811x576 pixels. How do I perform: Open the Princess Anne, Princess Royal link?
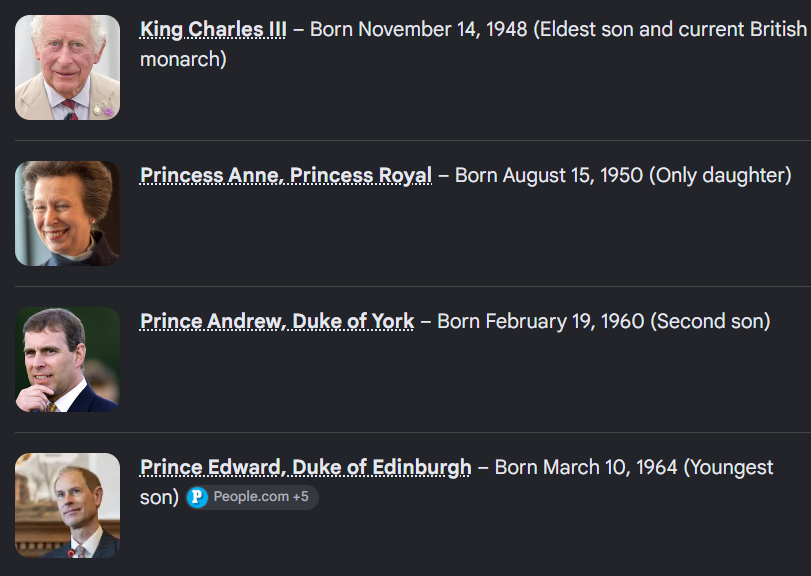click(286, 176)
